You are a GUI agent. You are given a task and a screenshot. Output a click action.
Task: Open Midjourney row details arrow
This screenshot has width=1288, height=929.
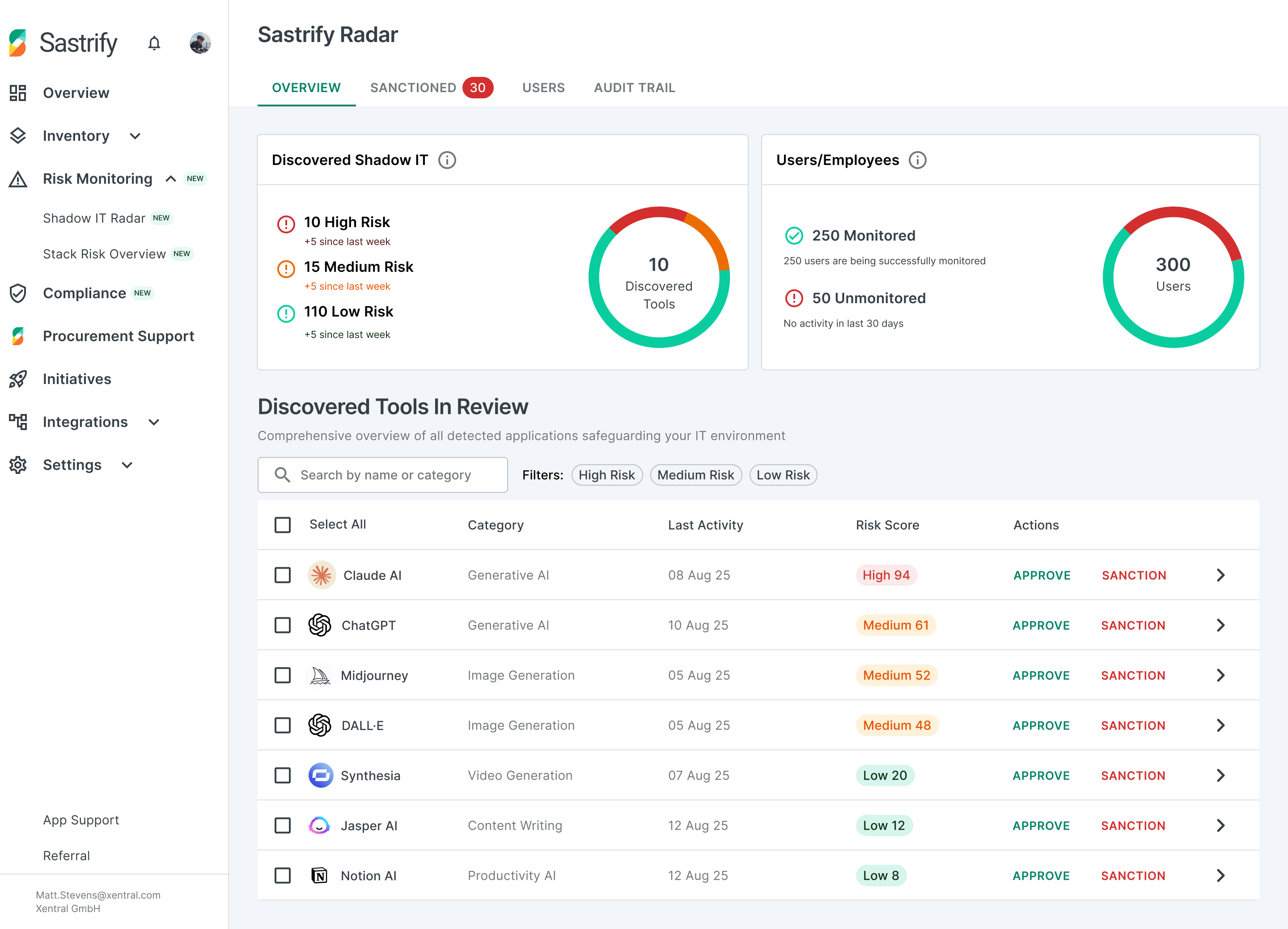point(1220,675)
